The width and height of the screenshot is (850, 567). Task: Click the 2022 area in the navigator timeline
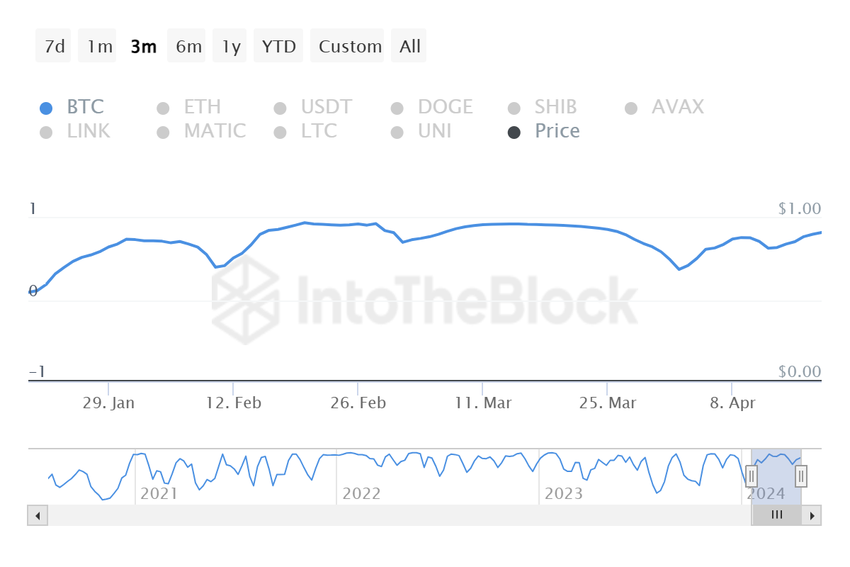point(361,493)
